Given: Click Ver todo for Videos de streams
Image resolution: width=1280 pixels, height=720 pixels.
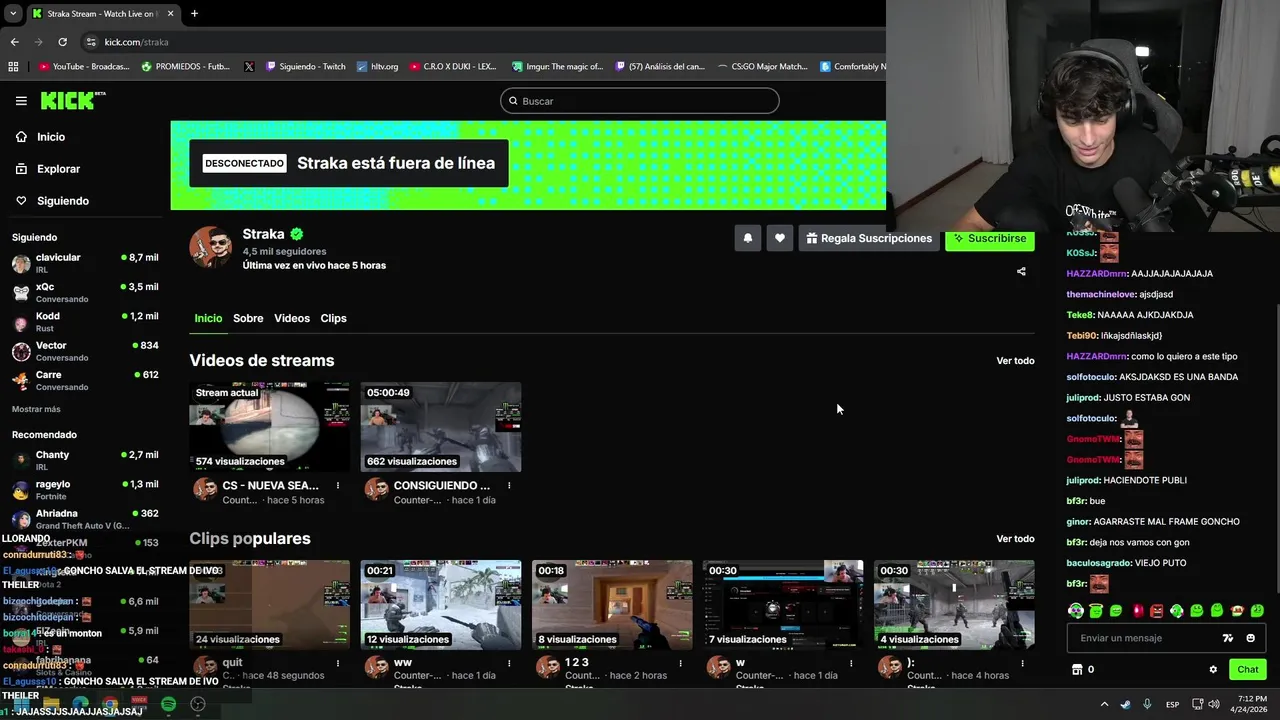Looking at the screenshot, I should click(1015, 361).
